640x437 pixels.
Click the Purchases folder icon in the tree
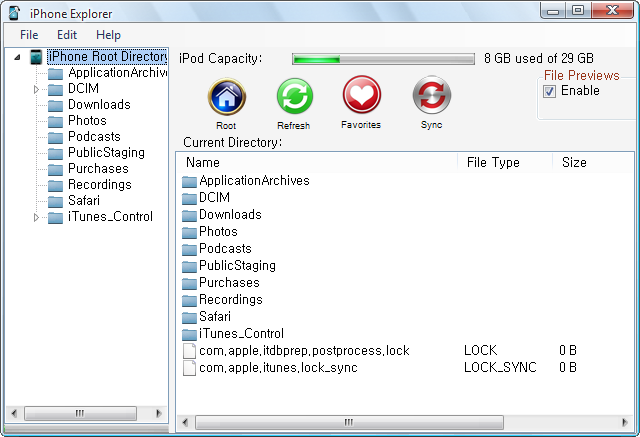pyautogui.click(x=55, y=169)
